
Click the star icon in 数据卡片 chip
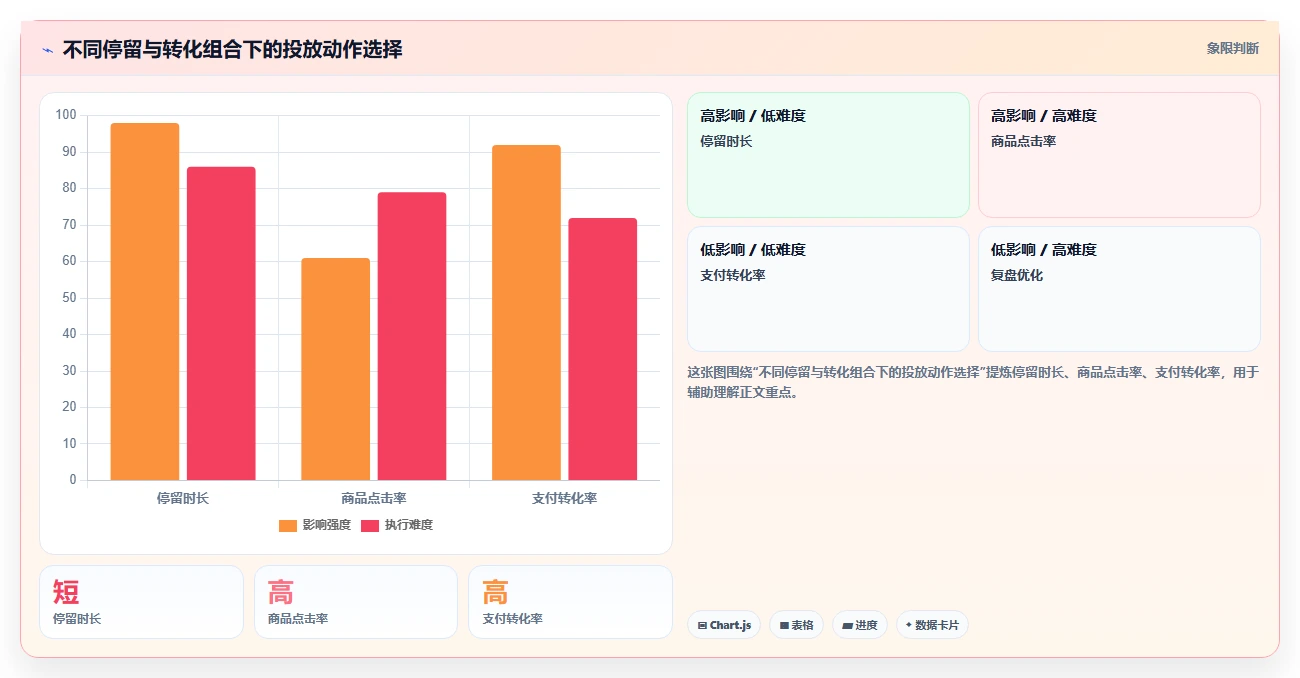click(909, 625)
